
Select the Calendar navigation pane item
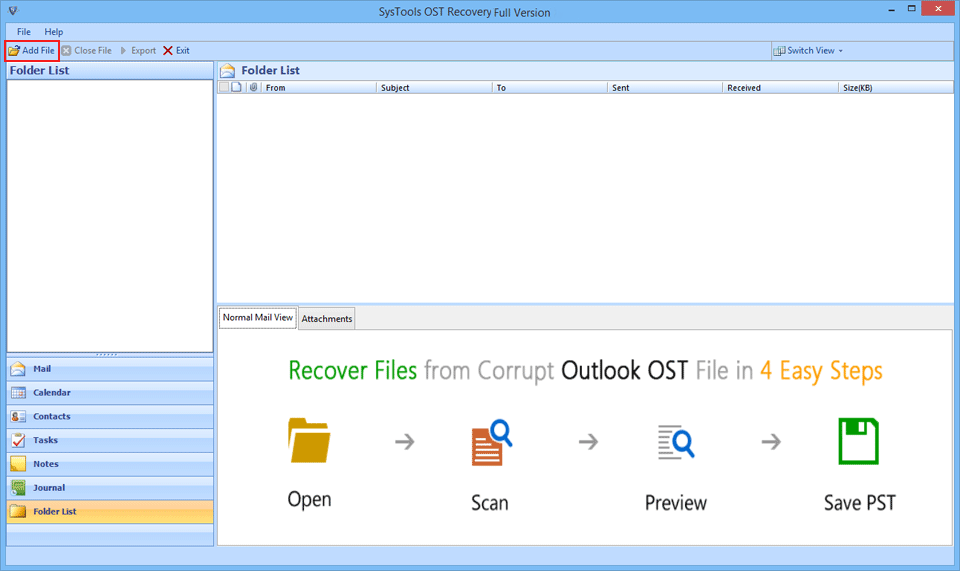pyautogui.click(x=110, y=393)
